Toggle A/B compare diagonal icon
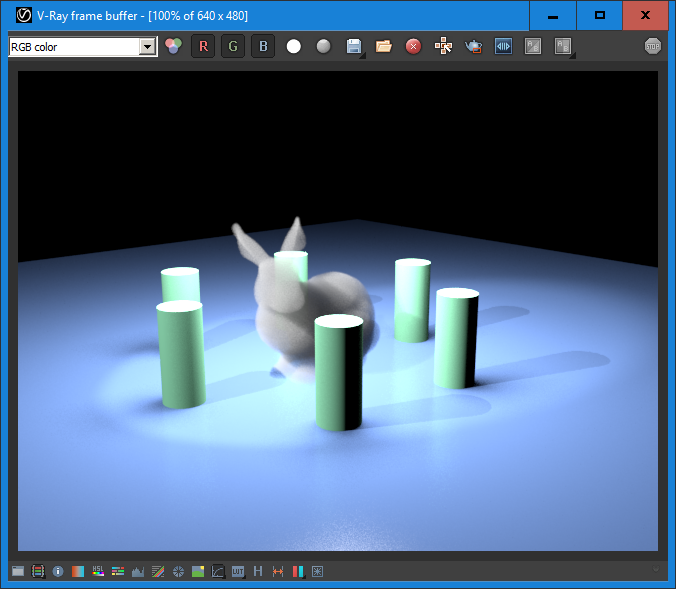 tap(533, 46)
